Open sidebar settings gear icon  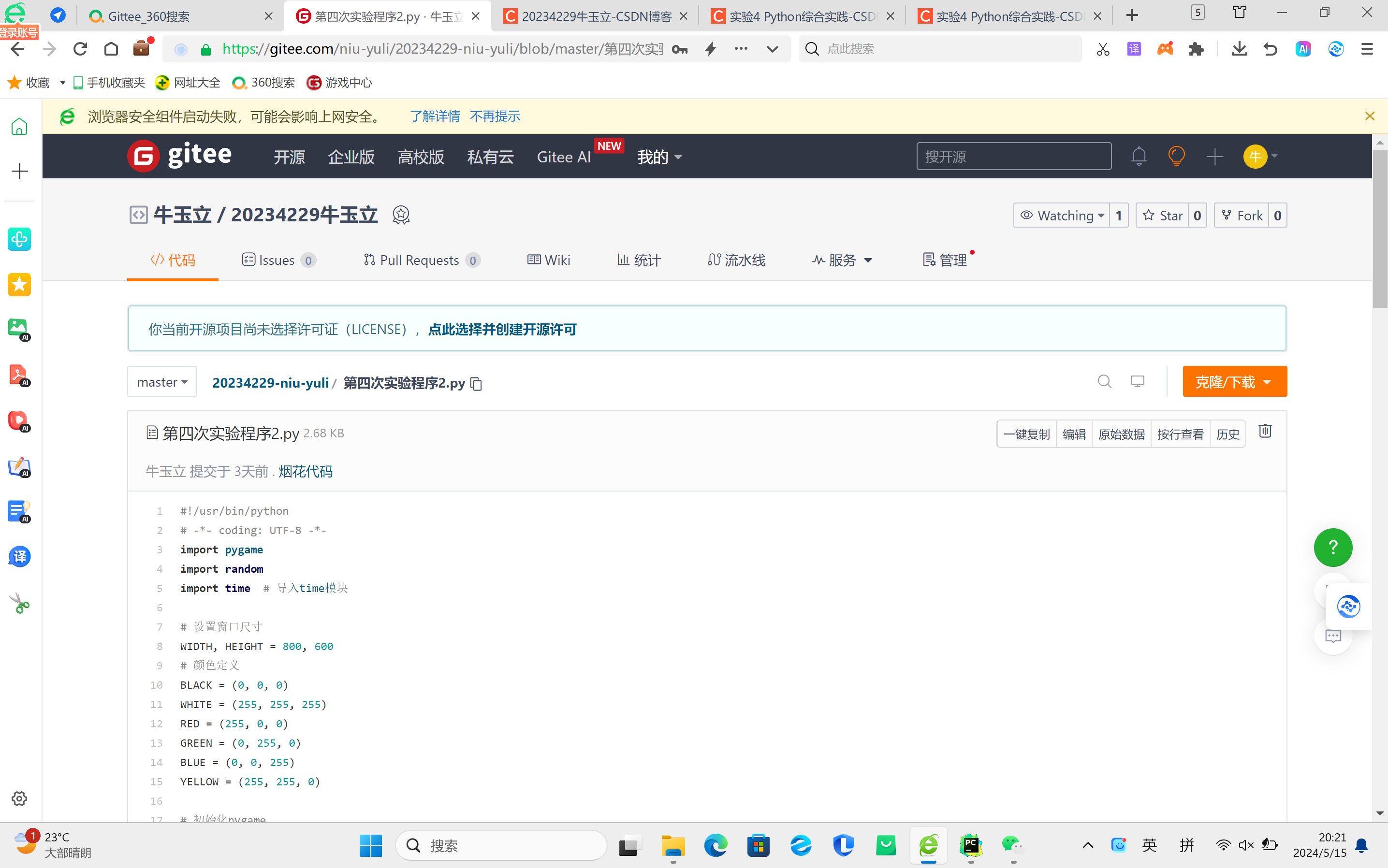coord(19,798)
